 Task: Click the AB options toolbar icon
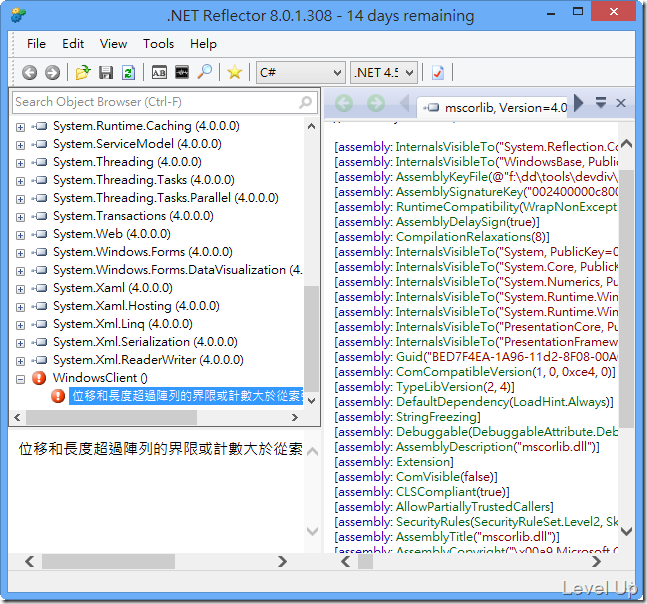pos(159,73)
